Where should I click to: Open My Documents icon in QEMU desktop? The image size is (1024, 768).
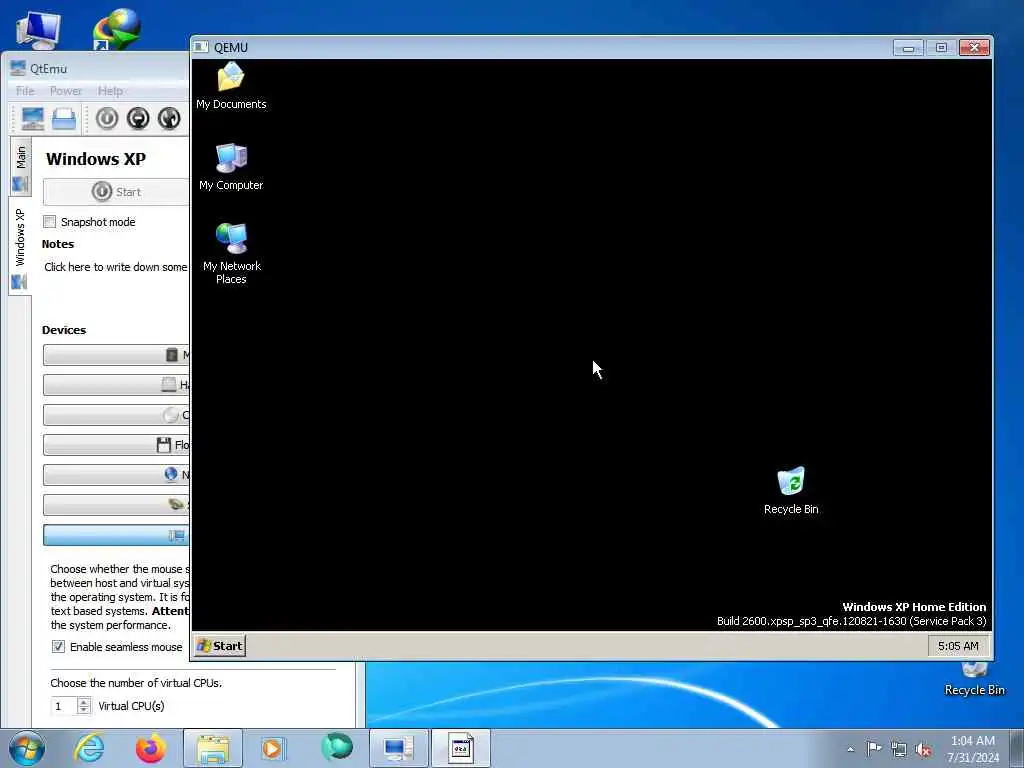231,86
